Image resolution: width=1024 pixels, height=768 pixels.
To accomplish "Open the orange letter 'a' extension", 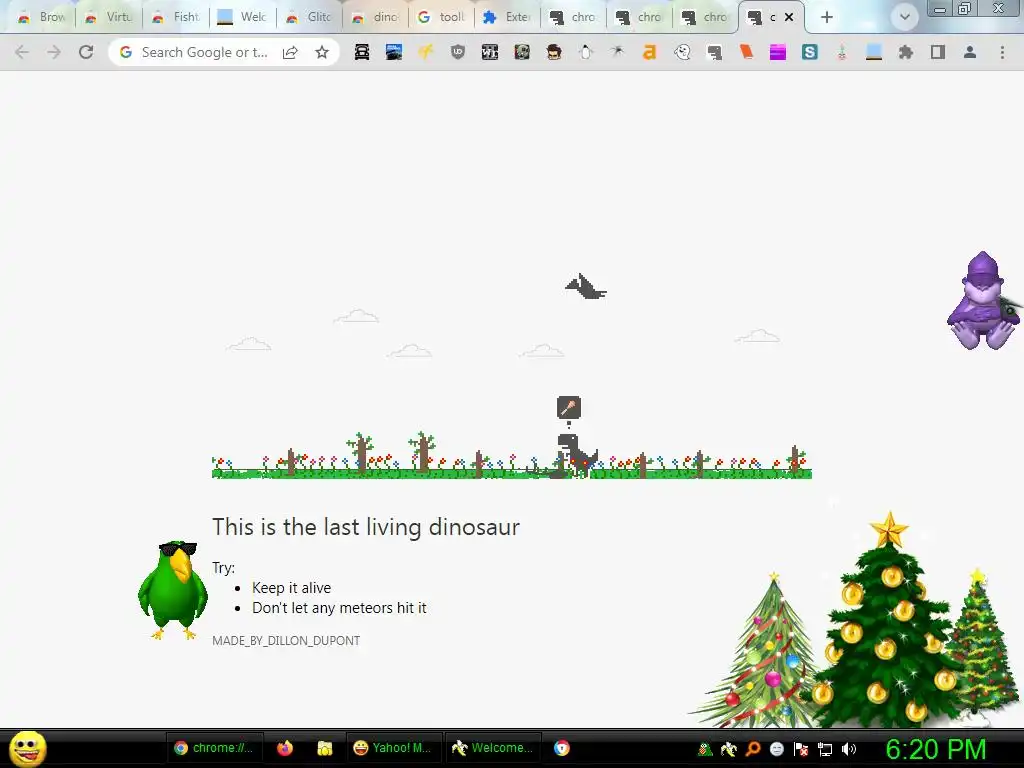I will 649,52.
